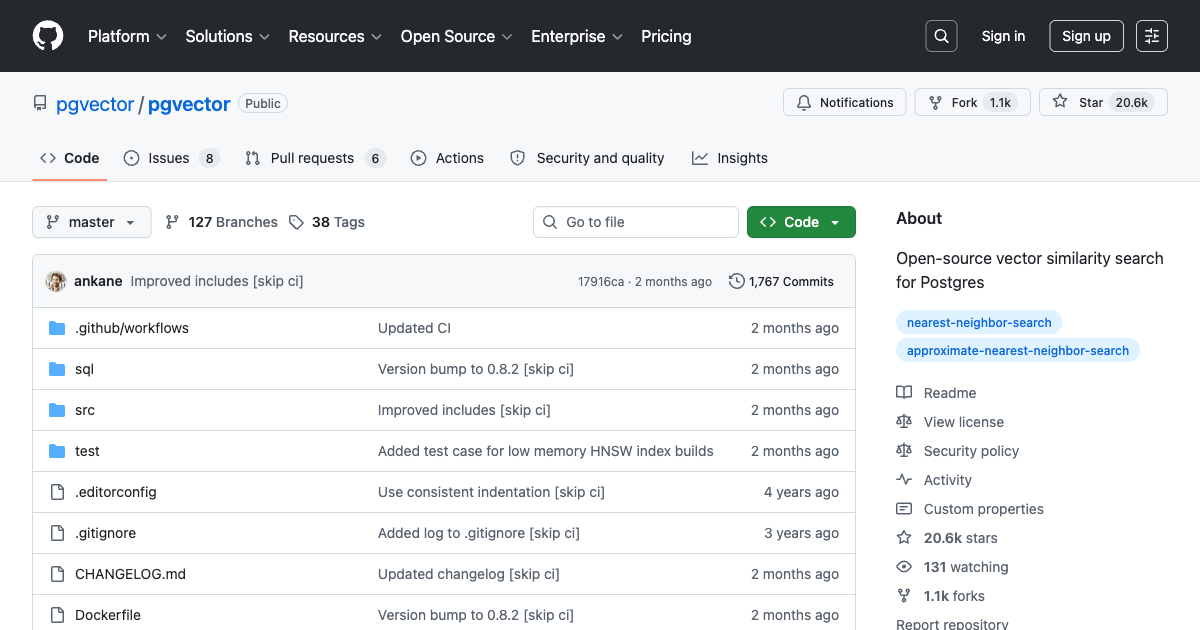The height and width of the screenshot is (630, 1200).
Task: Click the branch icon next to 127 Branches
Action: pyautogui.click(x=172, y=222)
